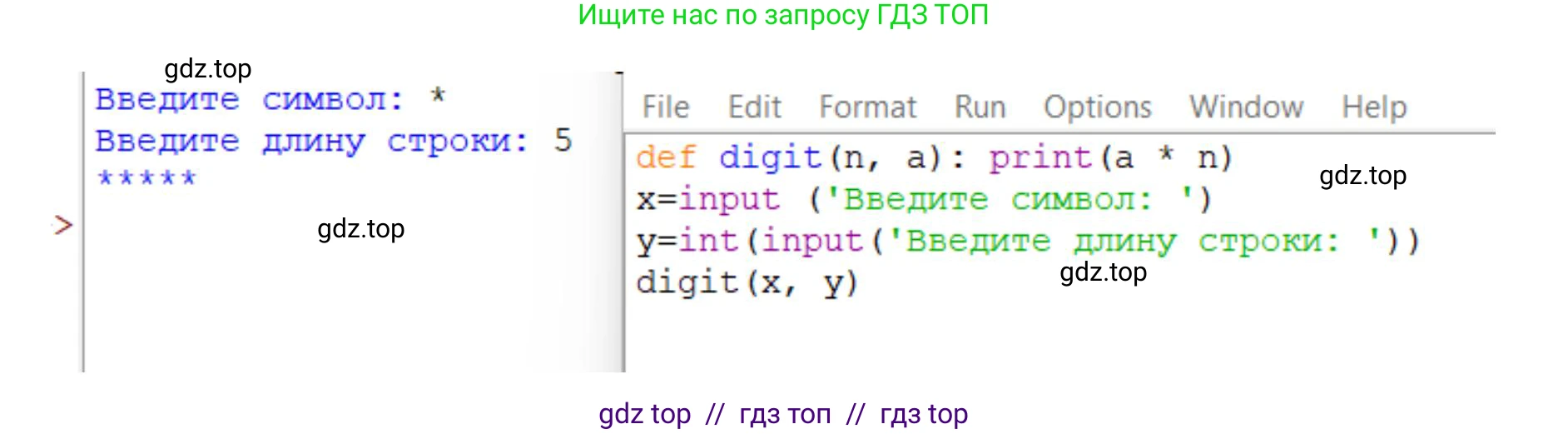Open the Edit menu
The width and height of the screenshot is (1568, 434).
[x=754, y=107]
